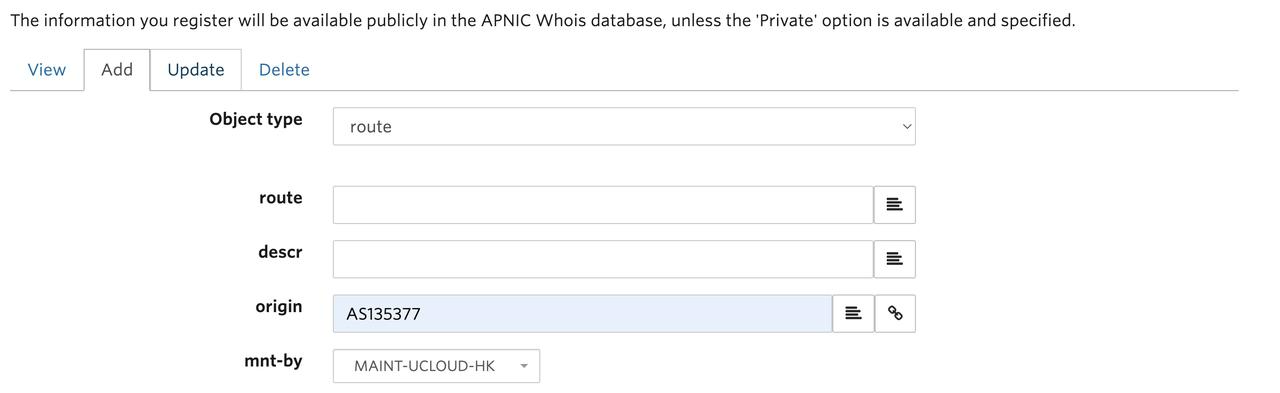
Task: Open the Object type select showing route
Action: (x=624, y=127)
